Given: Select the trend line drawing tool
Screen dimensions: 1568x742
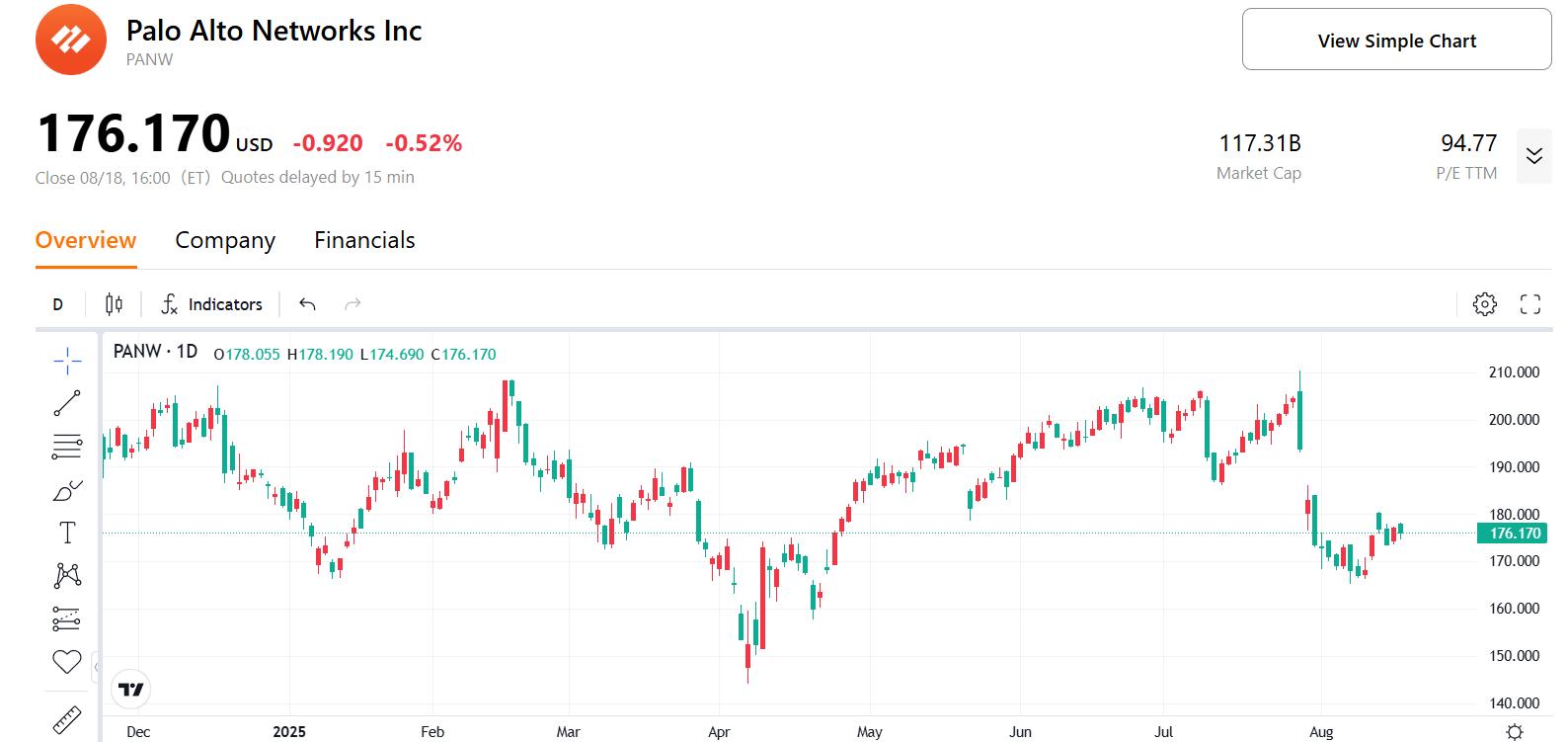Looking at the screenshot, I should click(x=67, y=403).
